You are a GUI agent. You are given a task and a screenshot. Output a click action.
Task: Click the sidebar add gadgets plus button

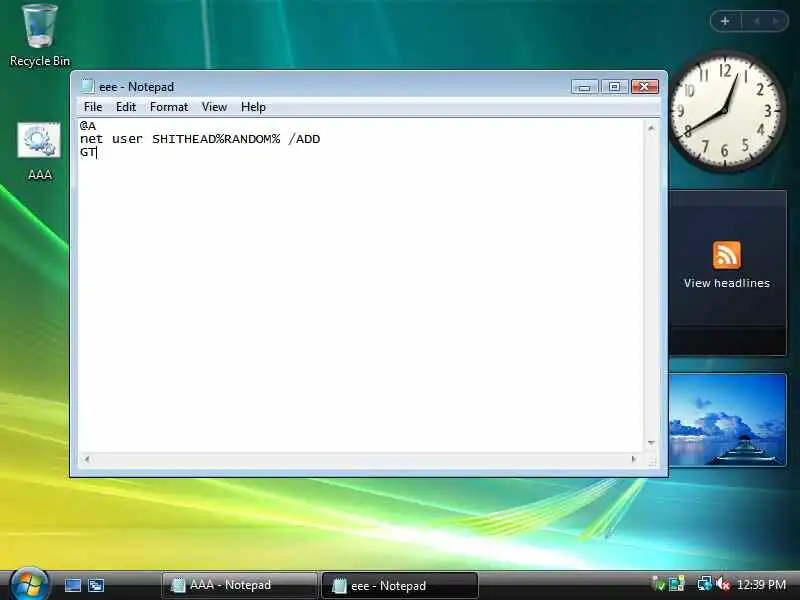coord(725,21)
